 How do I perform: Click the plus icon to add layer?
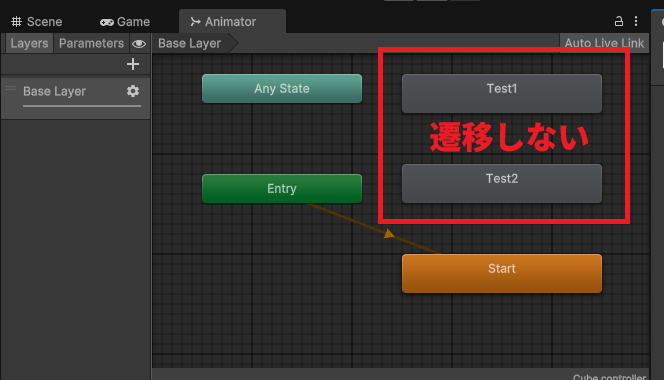pyautogui.click(x=133, y=64)
